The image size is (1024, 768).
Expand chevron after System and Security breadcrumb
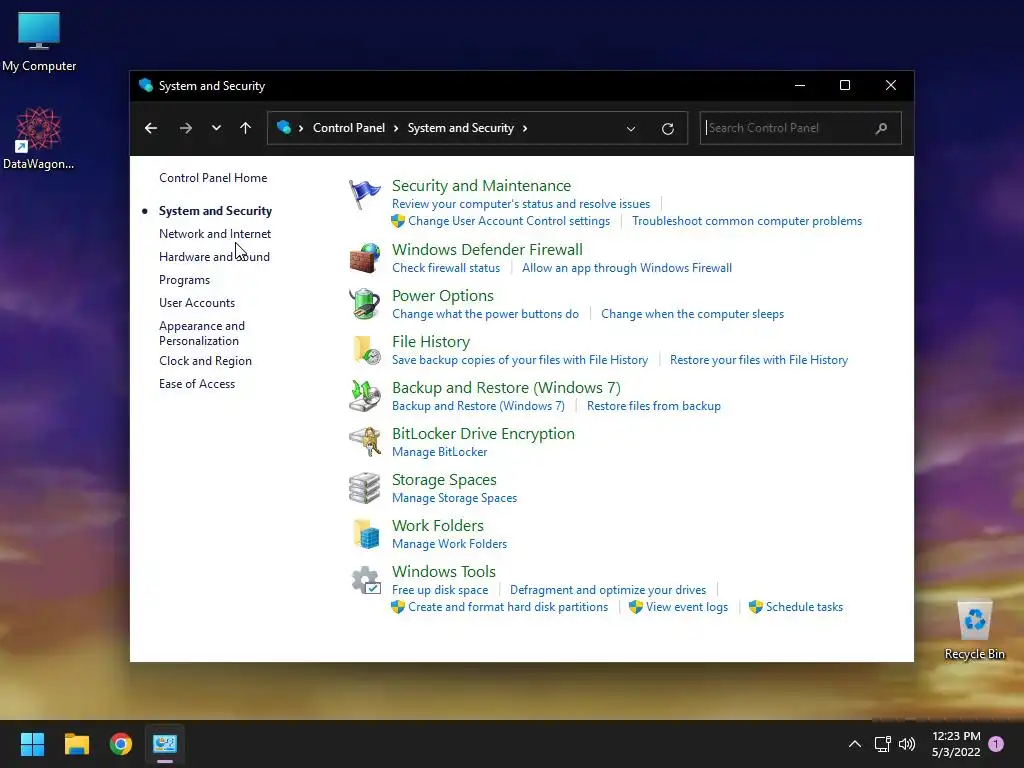click(524, 128)
